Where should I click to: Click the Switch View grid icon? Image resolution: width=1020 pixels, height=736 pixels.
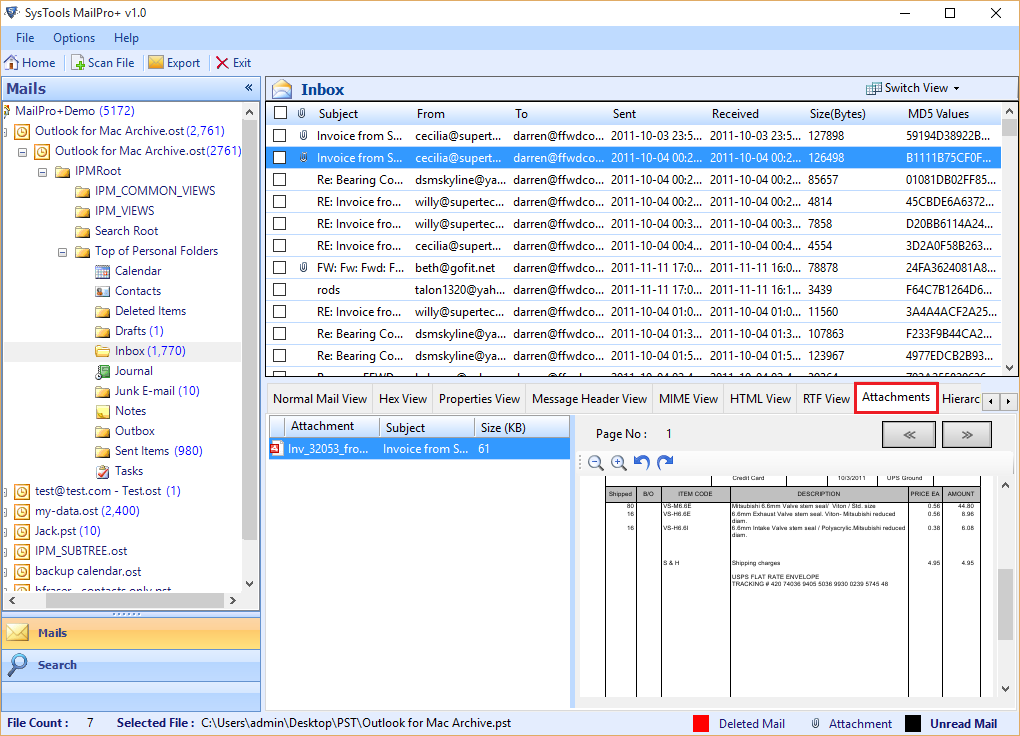pos(873,88)
